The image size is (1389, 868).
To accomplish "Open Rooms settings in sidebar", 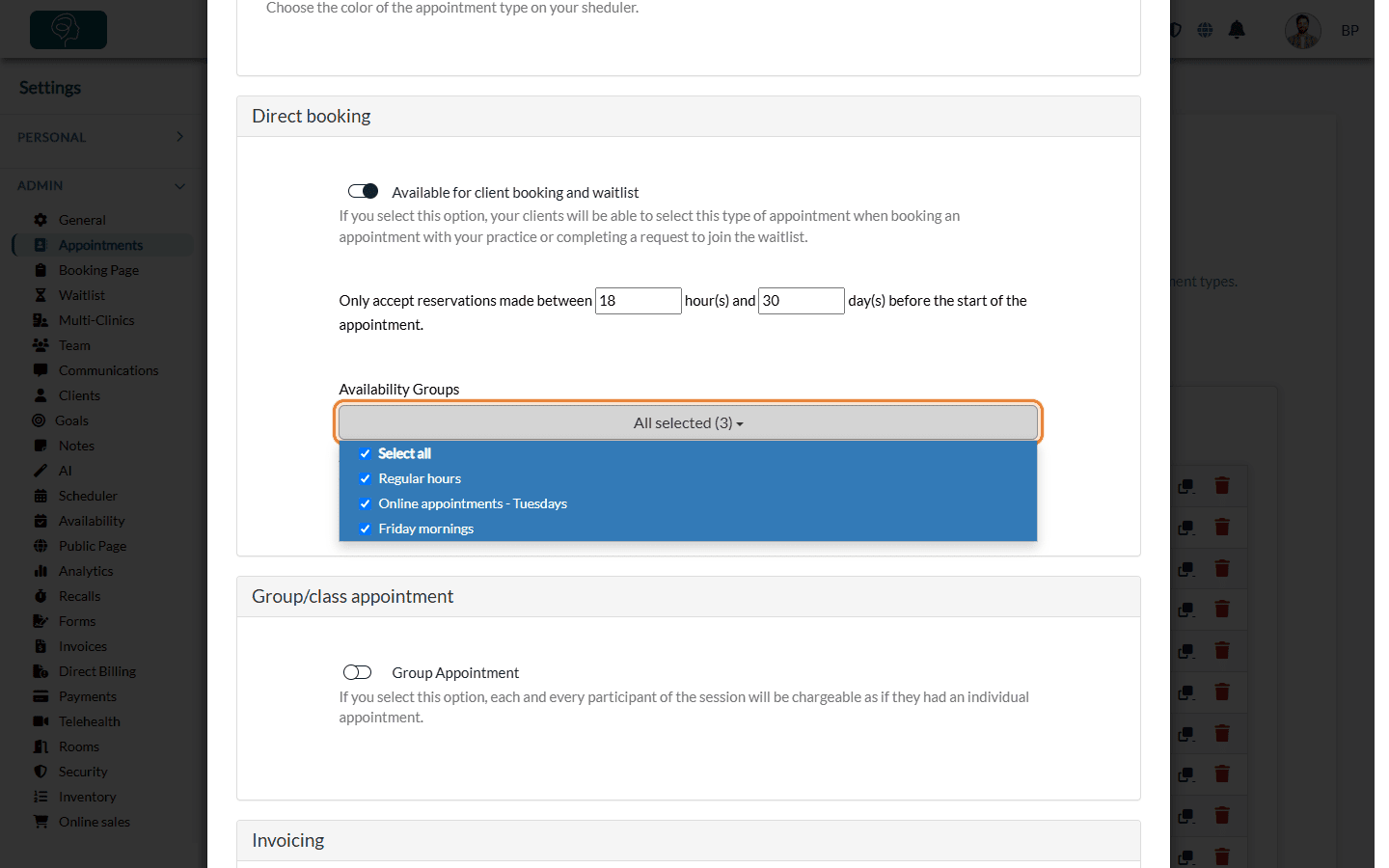I will coord(79,746).
